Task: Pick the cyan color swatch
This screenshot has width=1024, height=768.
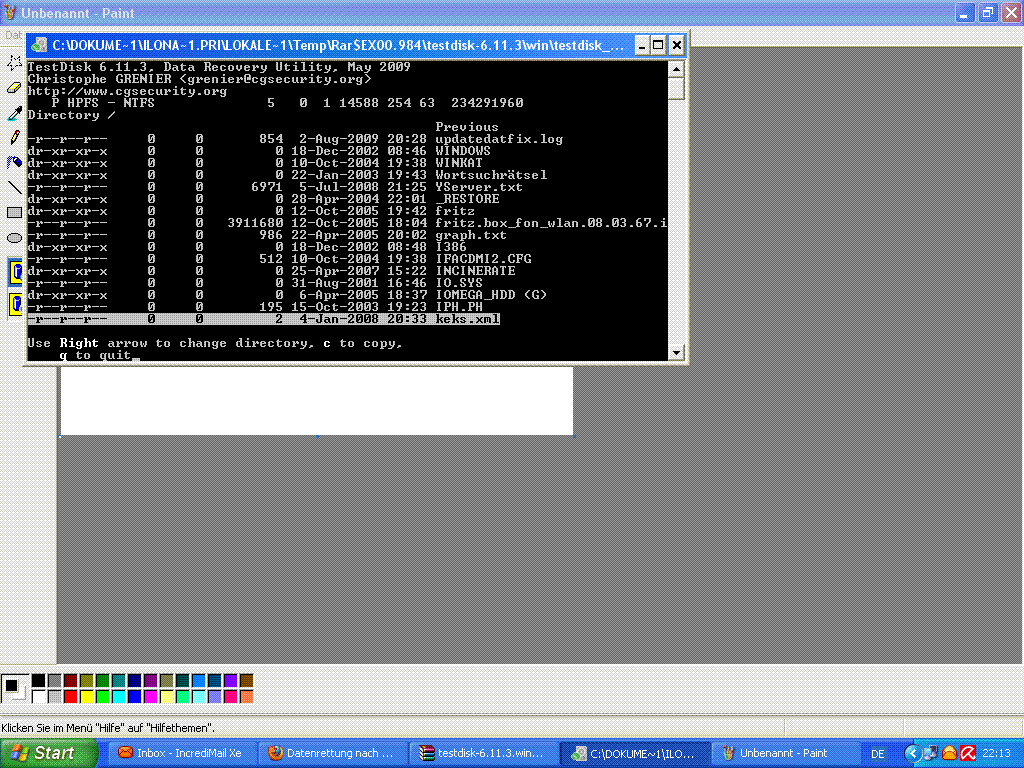Action: (x=118, y=697)
